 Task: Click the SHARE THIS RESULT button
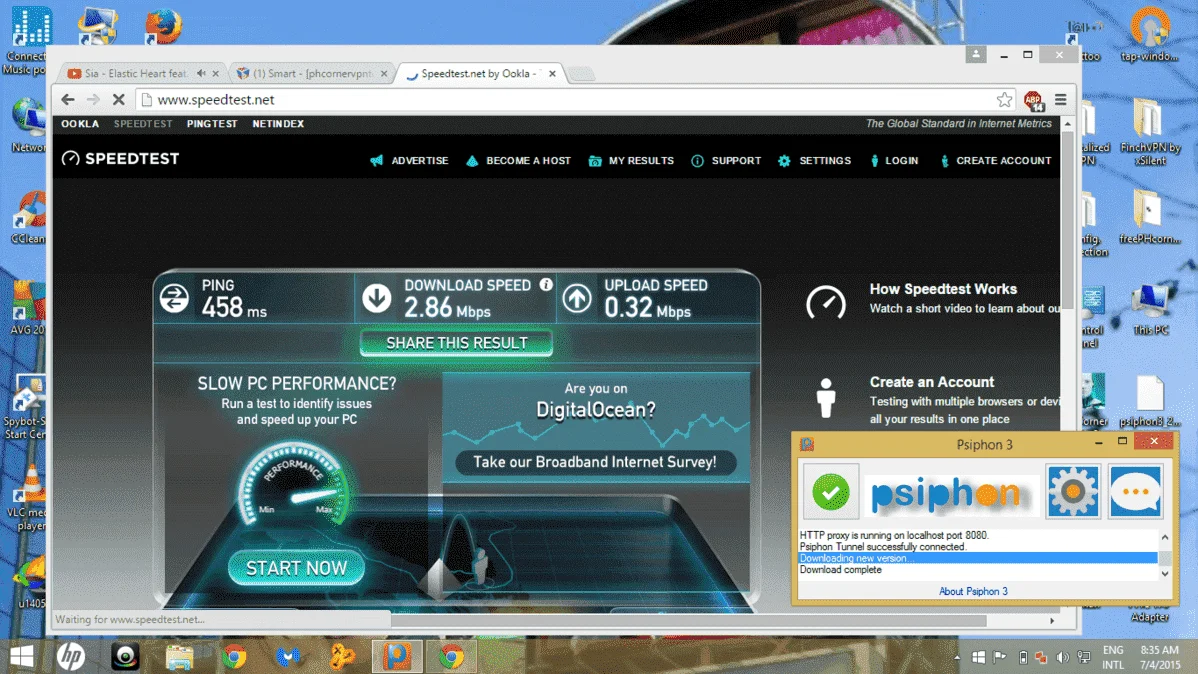(x=456, y=343)
